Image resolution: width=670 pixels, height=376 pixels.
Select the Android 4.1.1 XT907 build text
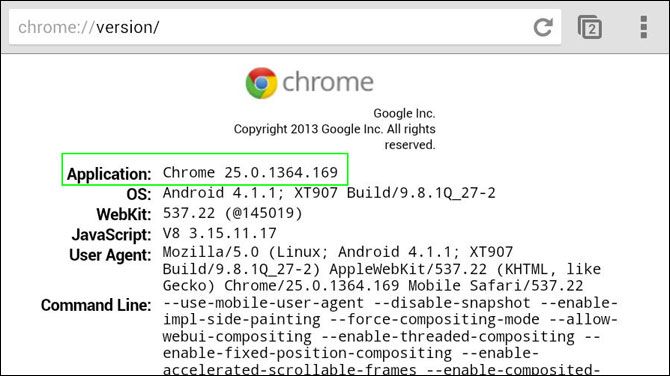[329, 193]
